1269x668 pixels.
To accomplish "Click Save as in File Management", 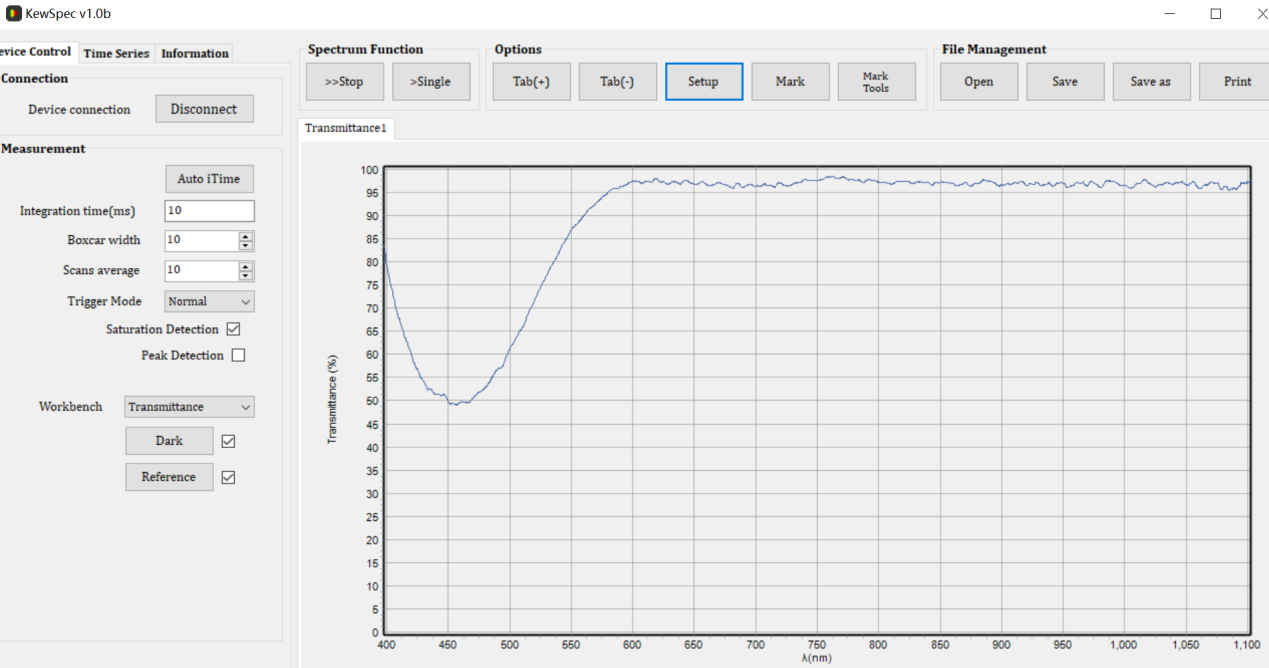I will [x=1150, y=82].
